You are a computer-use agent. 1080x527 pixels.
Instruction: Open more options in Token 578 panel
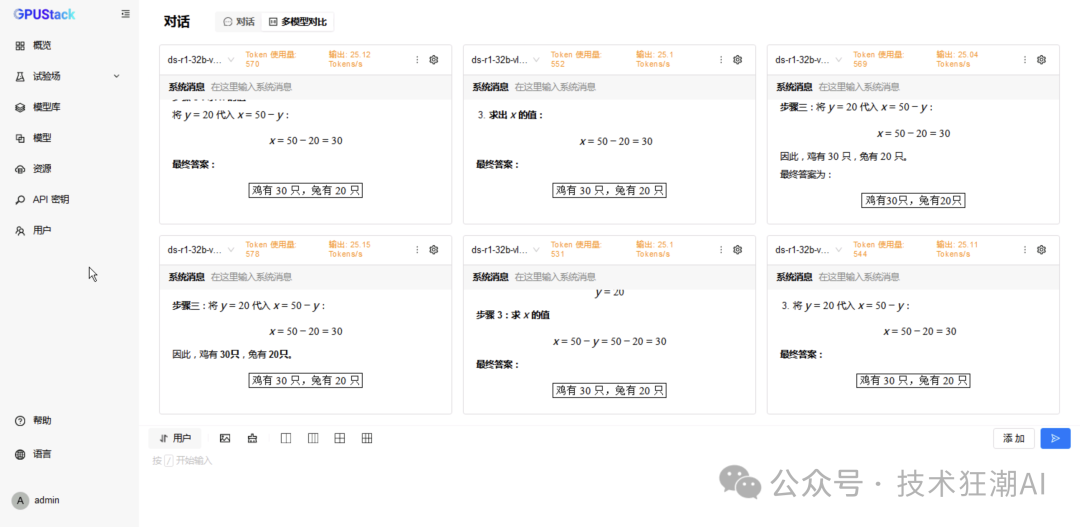pyautogui.click(x=417, y=249)
